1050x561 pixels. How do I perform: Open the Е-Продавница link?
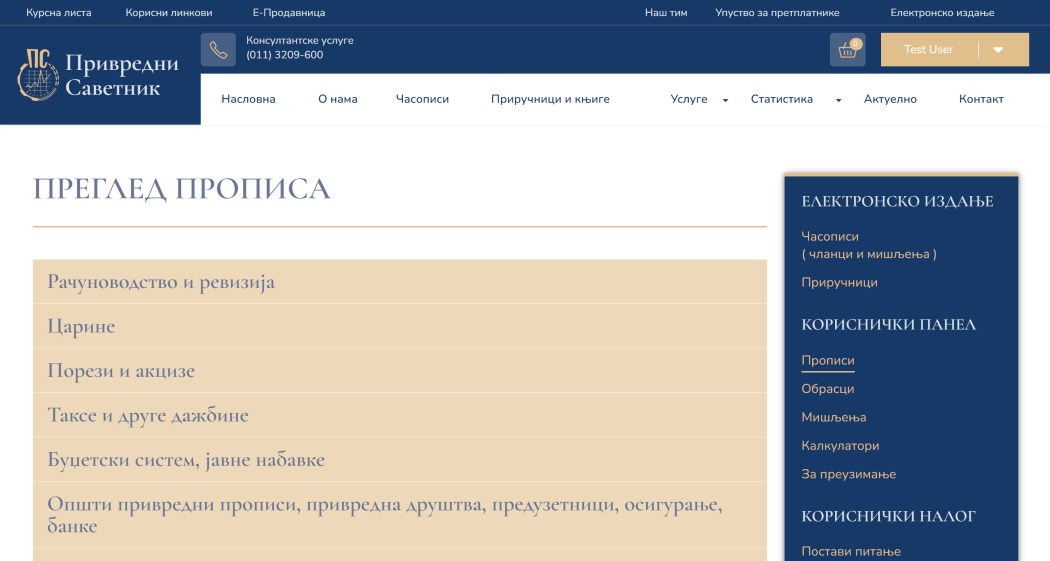click(x=289, y=13)
